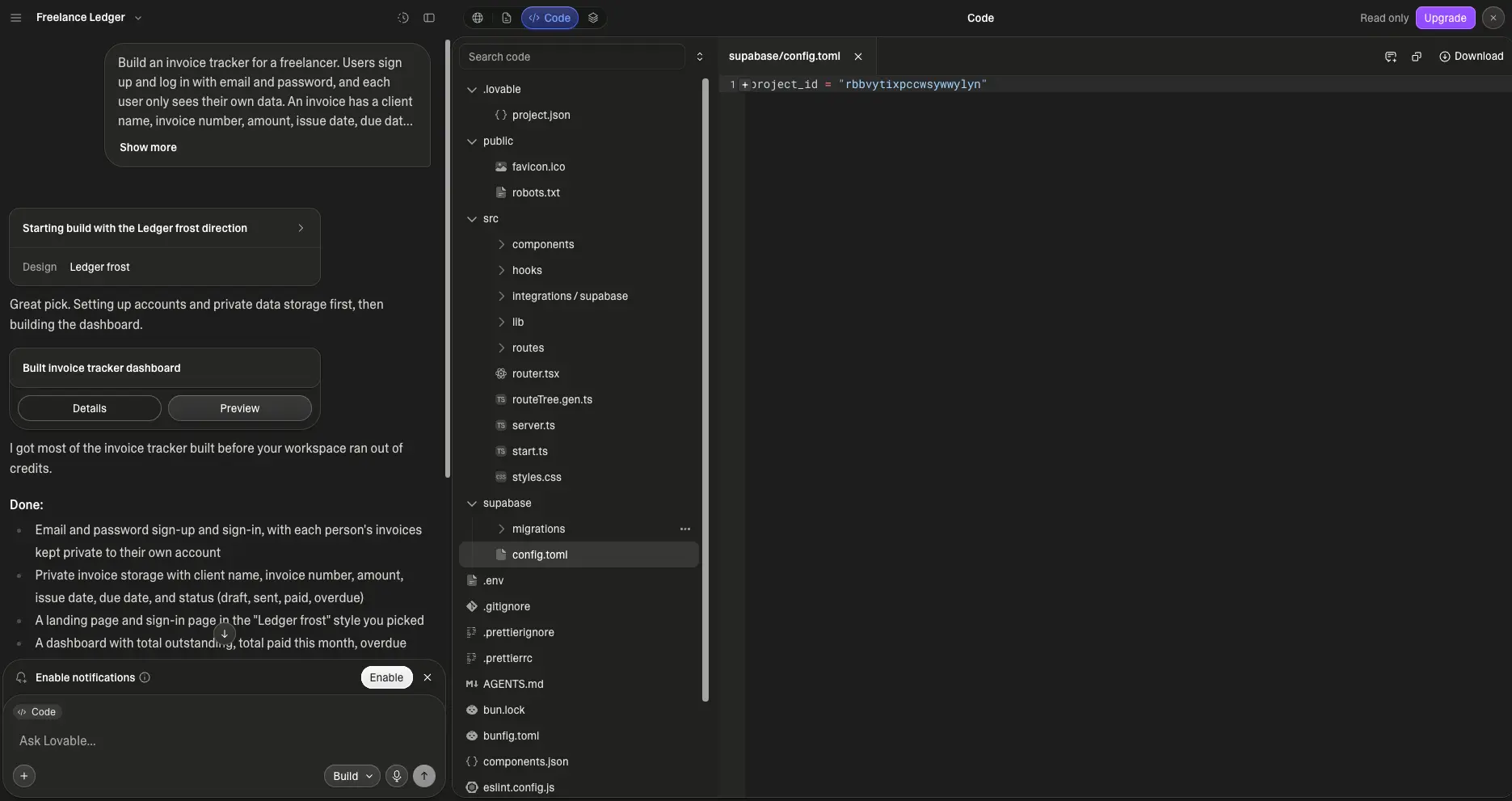Viewport: 1512px width, 801px height.
Task: Open eslint.config.js file
Action: click(579, 787)
